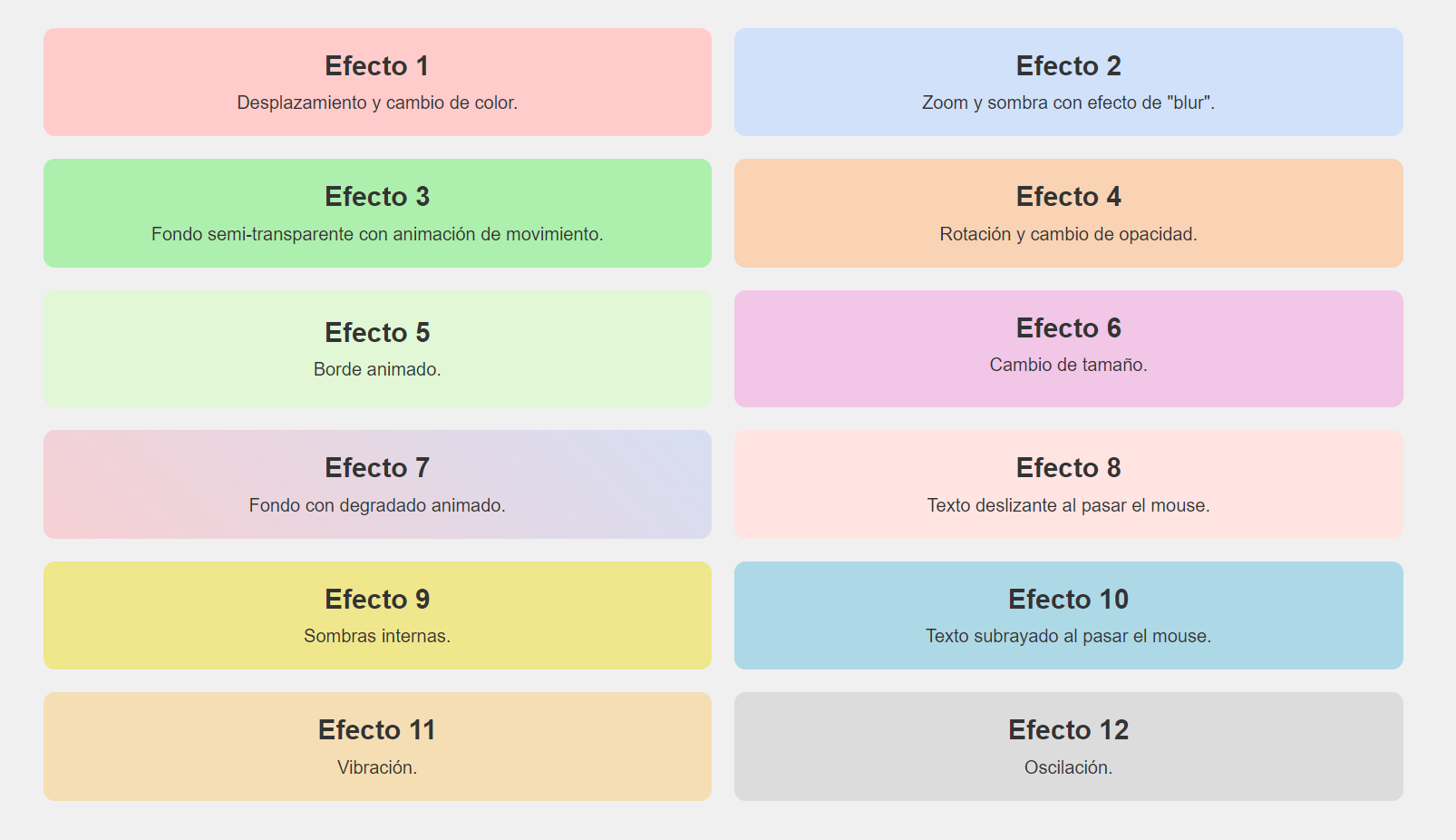Click the "Texto deslizante al pasar el mouse." text
Screen dimensions: 1456x840
[1069, 505]
